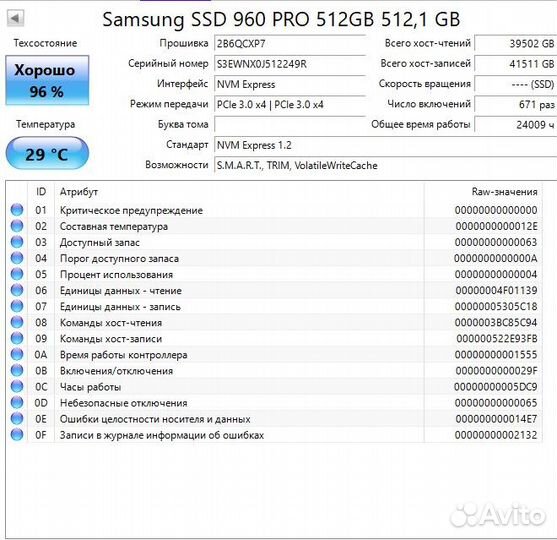This screenshot has height=540, width=557.
Task: Select the Время работы контроллера row
Action: pos(274,355)
